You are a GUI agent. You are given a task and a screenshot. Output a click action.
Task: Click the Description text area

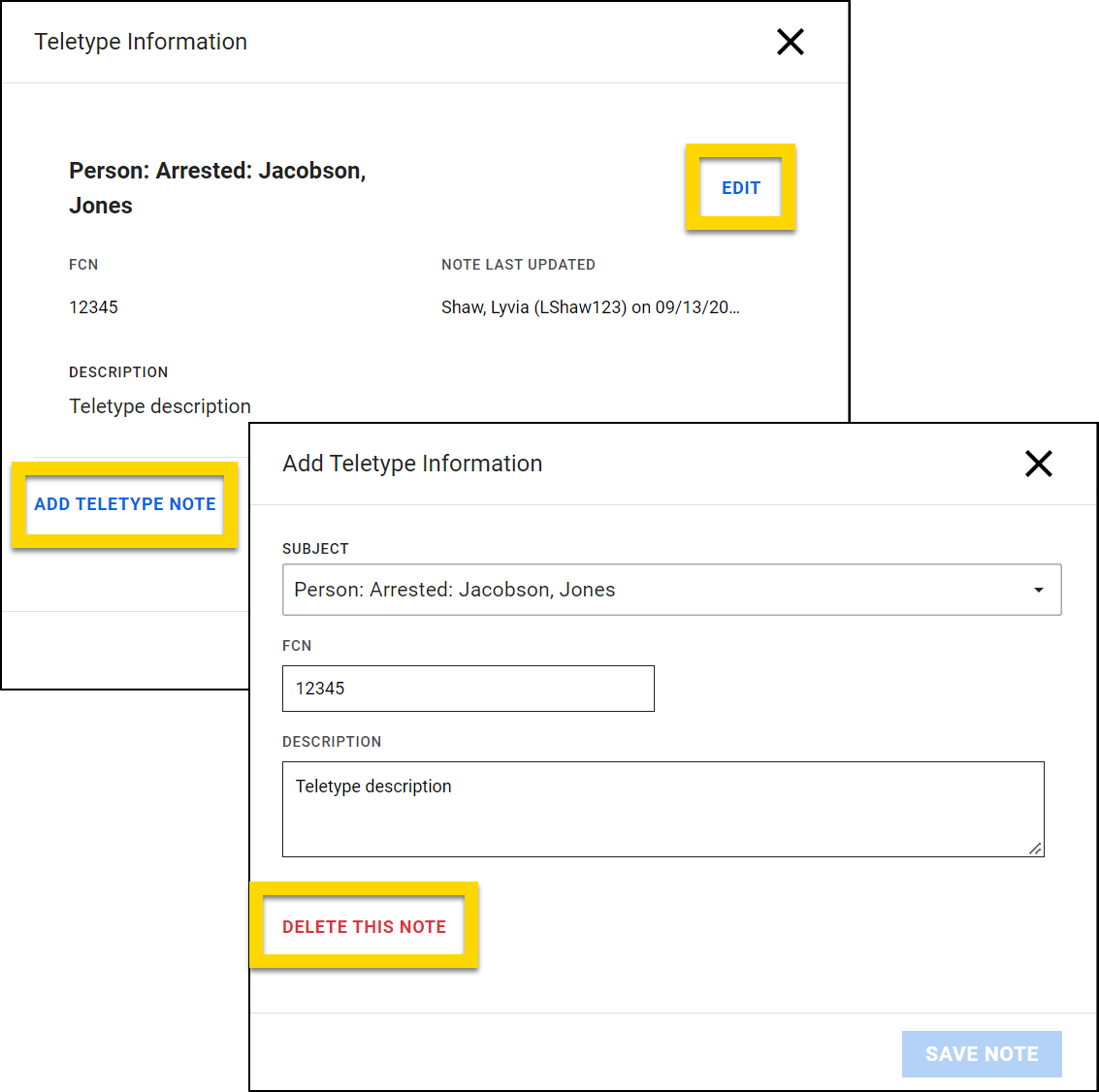click(663, 809)
